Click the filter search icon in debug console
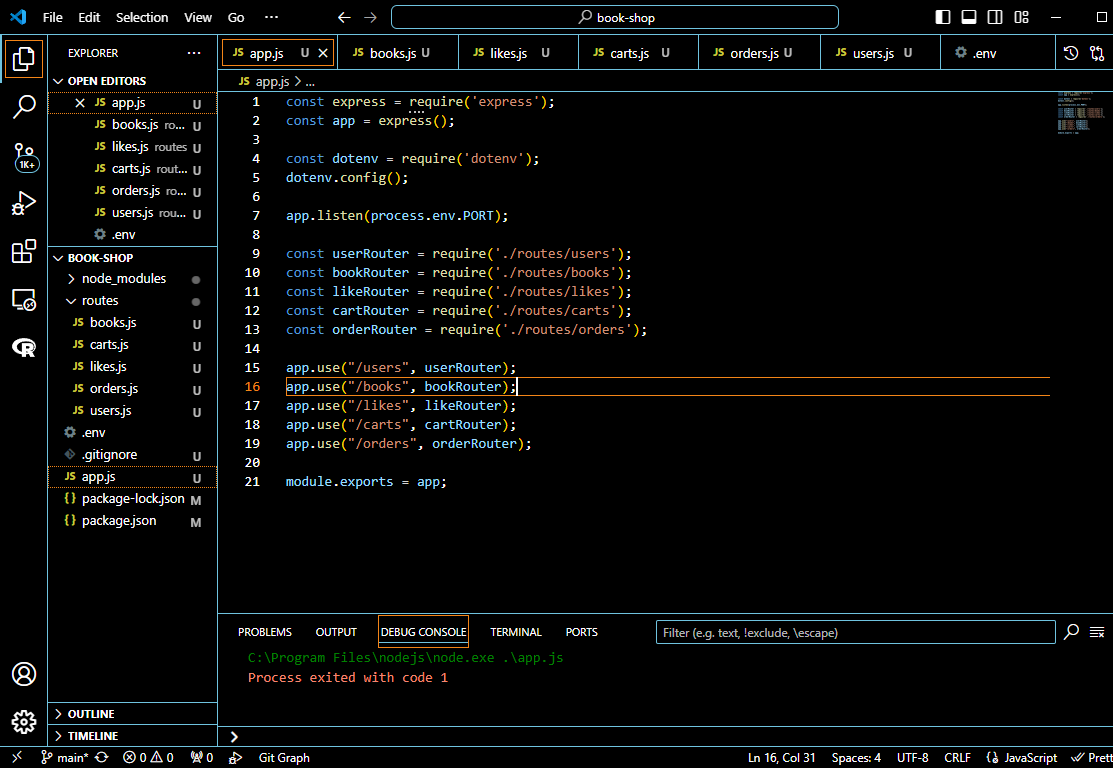The height and width of the screenshot is (768, 1113). click(x=1071, y=632)
